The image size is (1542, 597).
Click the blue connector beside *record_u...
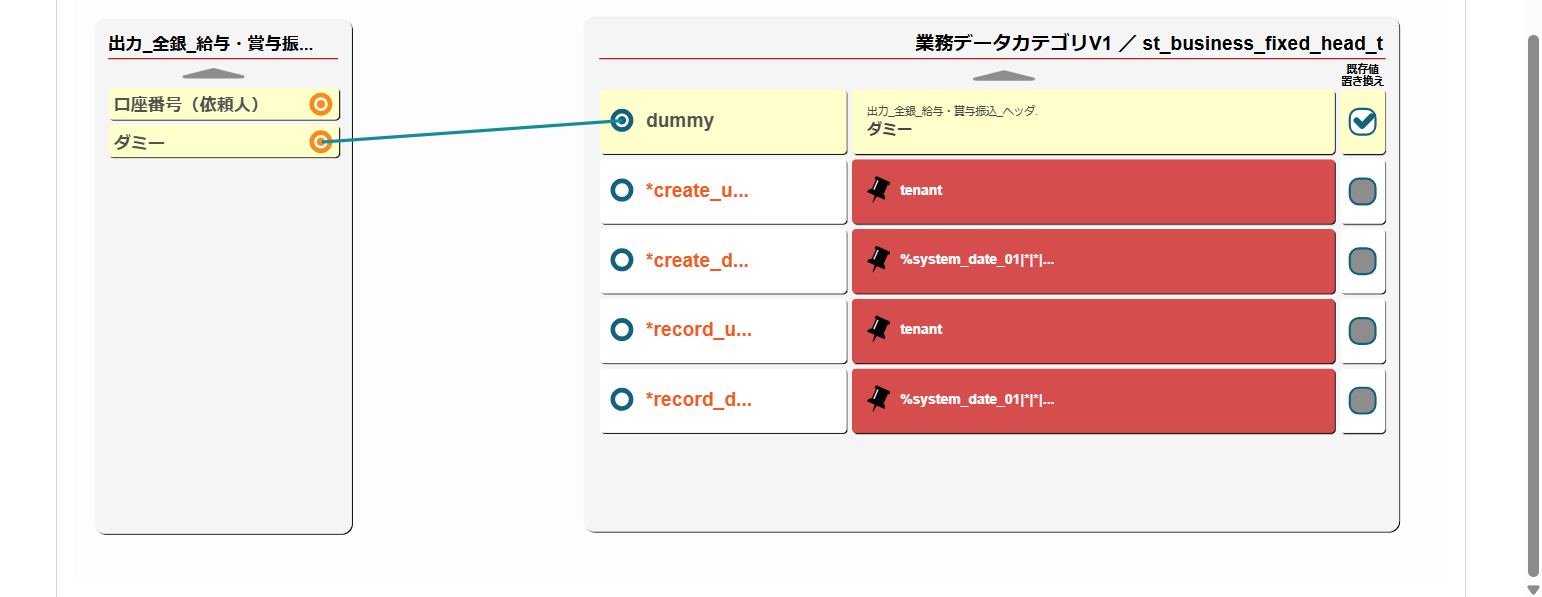[621, 329]
